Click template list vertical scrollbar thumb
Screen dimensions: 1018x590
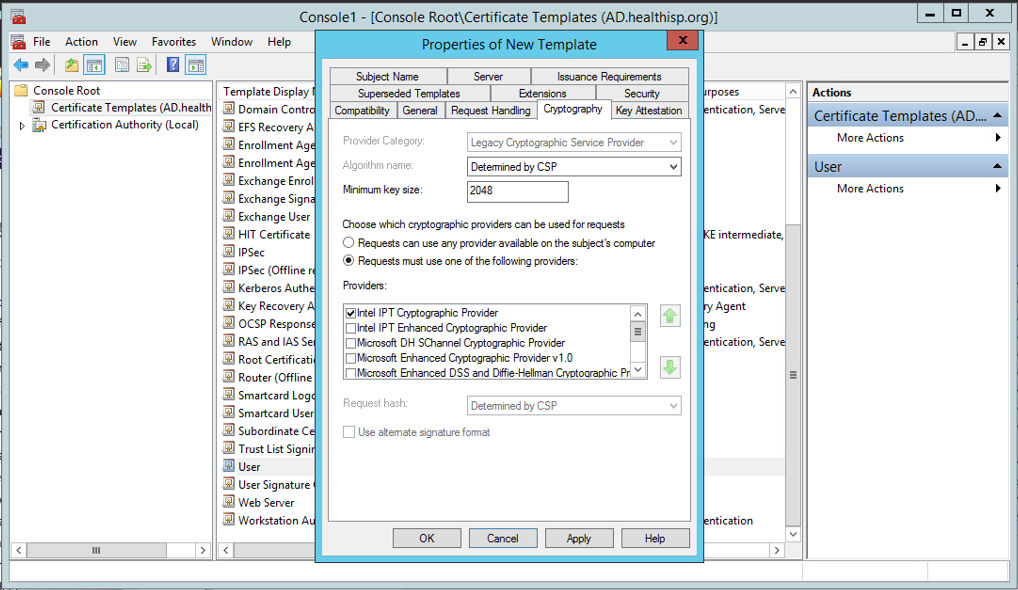[x=793, y=375]
